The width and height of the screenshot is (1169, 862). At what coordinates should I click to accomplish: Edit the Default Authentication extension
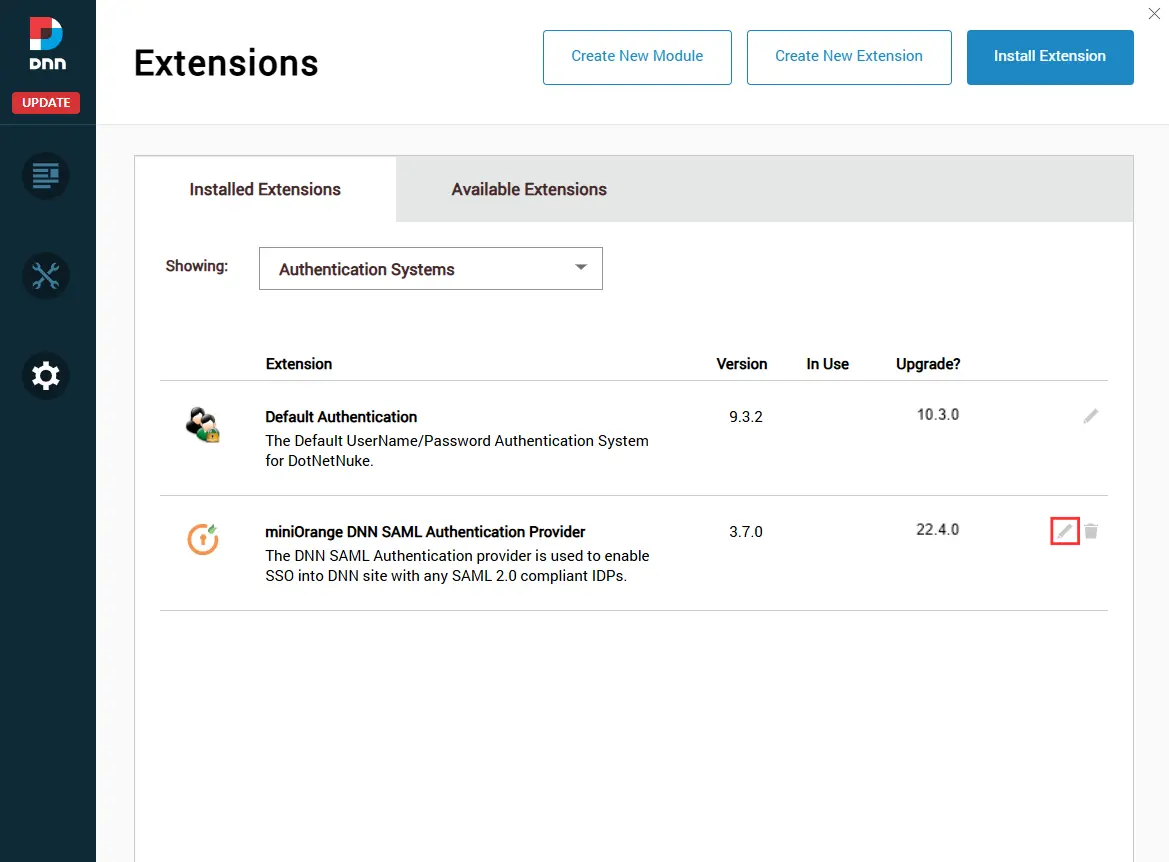coord(1091,416)
